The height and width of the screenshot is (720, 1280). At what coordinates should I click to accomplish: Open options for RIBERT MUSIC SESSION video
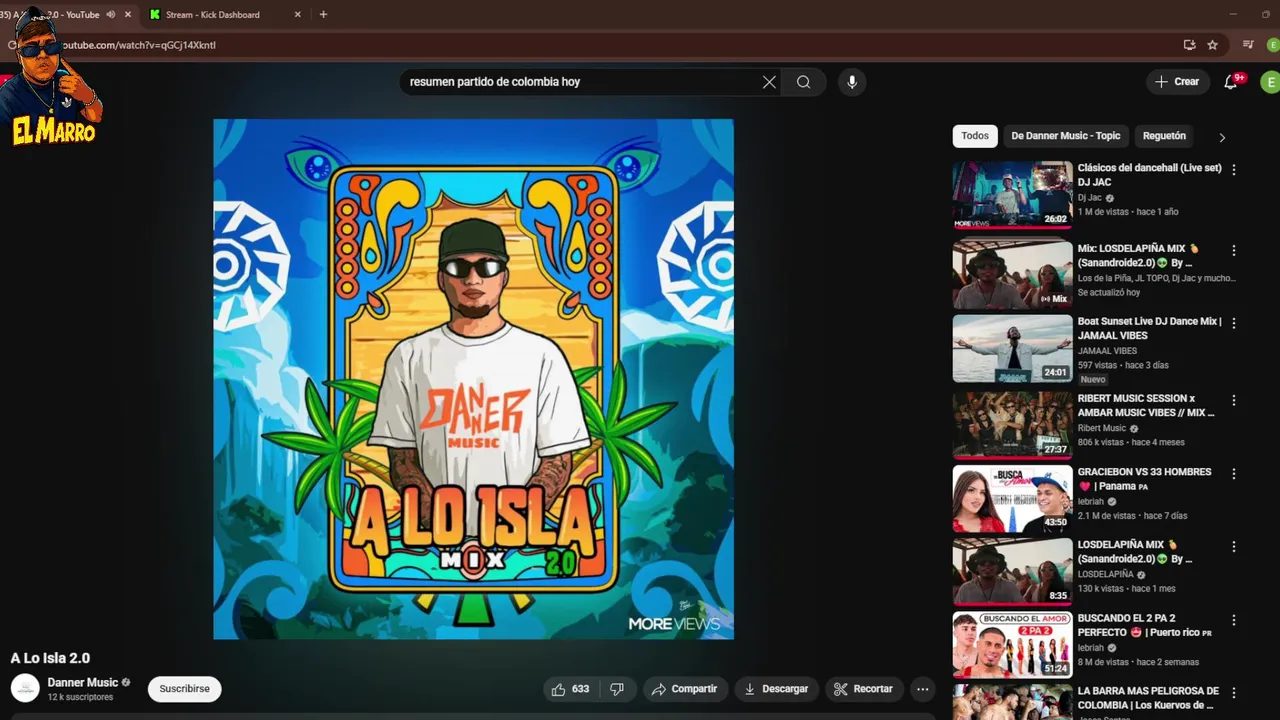point(1233,400)
